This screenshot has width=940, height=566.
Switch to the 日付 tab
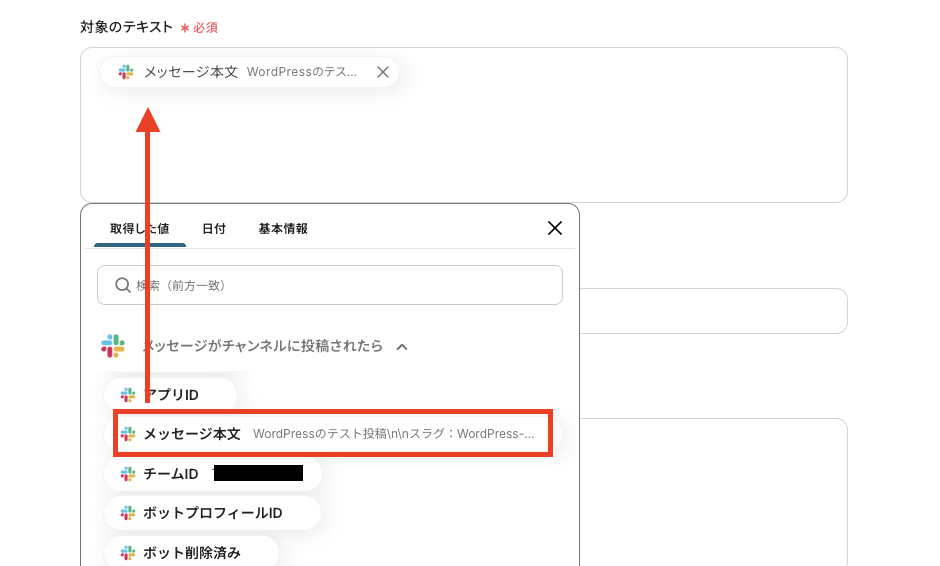pyautogui.click(x=213, y=228)
